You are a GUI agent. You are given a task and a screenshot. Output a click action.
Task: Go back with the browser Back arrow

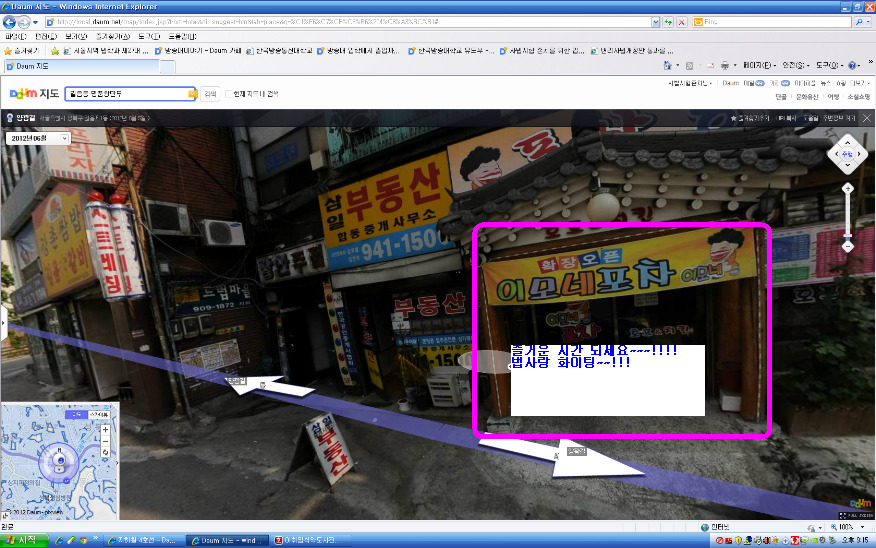click(x=9, y=22)
